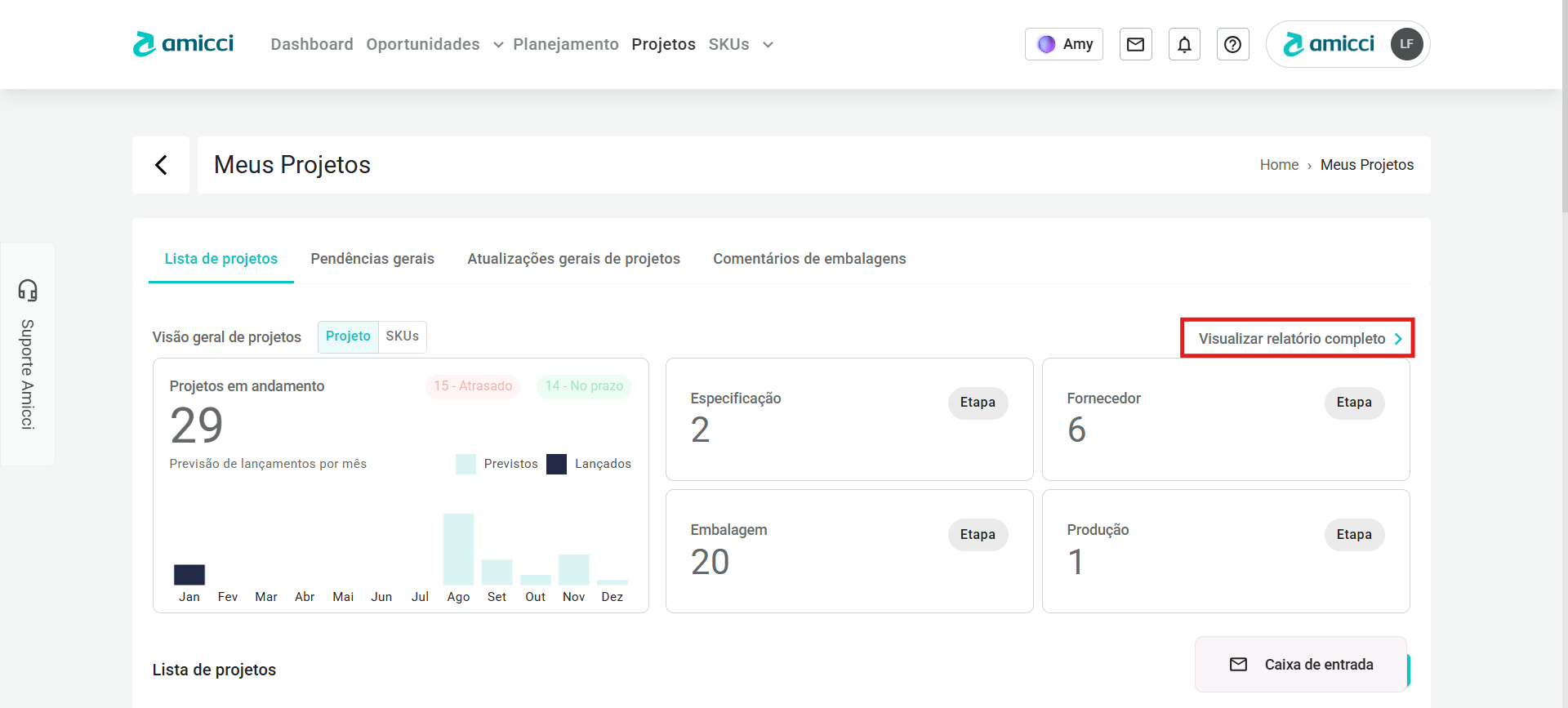Screen dimensions: 1568x708
Task: Open Suporte Amicci headset side panel
Action: 28,354
